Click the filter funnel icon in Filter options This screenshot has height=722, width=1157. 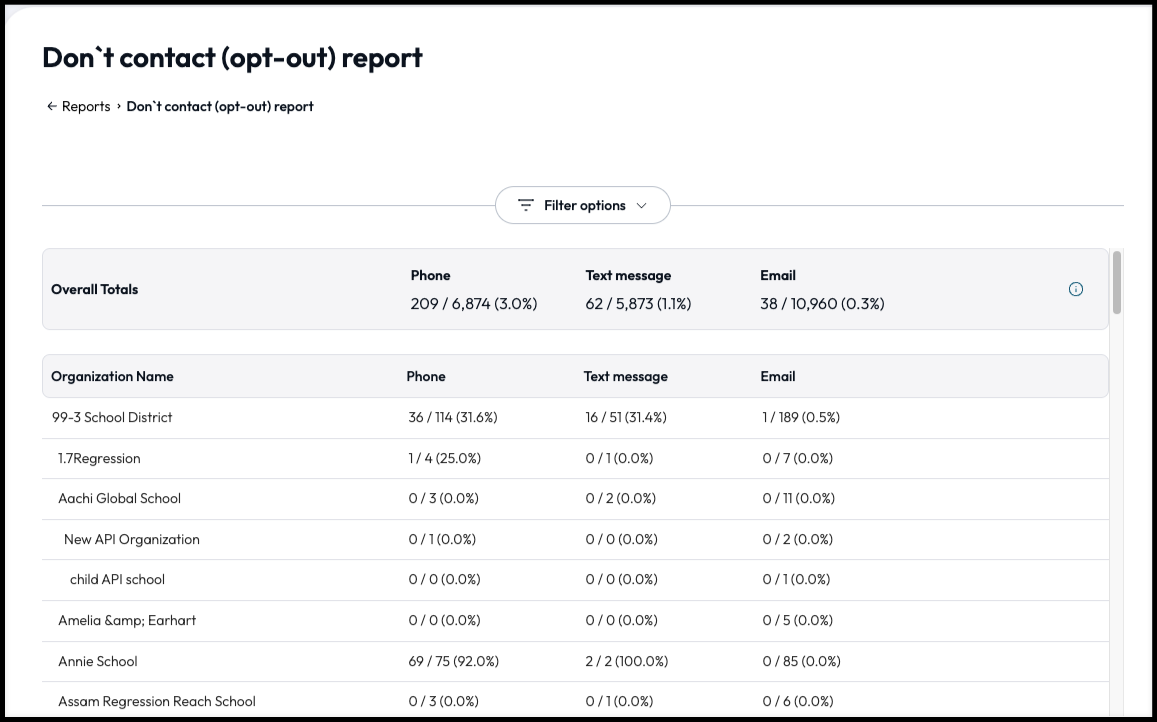click(525, 204)
